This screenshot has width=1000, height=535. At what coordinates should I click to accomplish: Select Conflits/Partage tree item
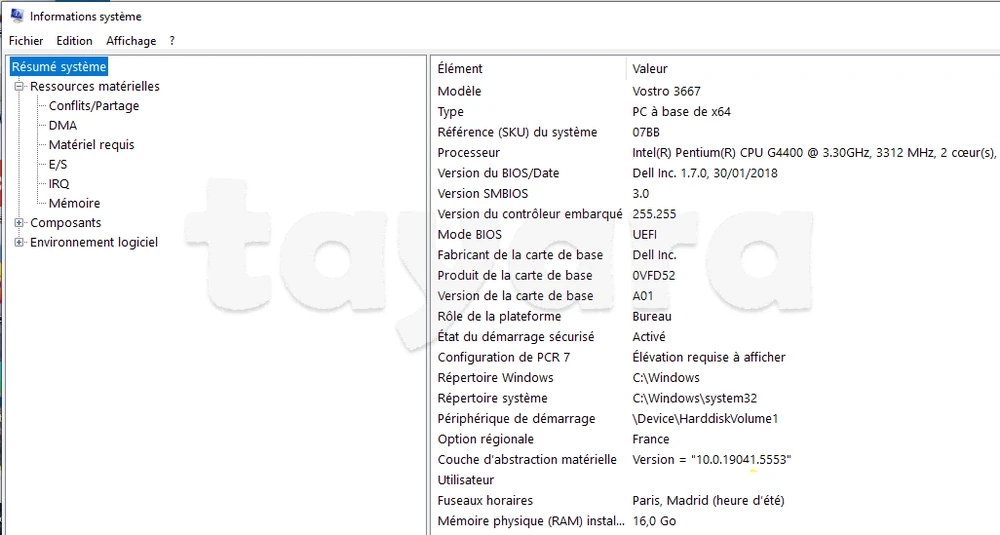[x=94, y=106]
